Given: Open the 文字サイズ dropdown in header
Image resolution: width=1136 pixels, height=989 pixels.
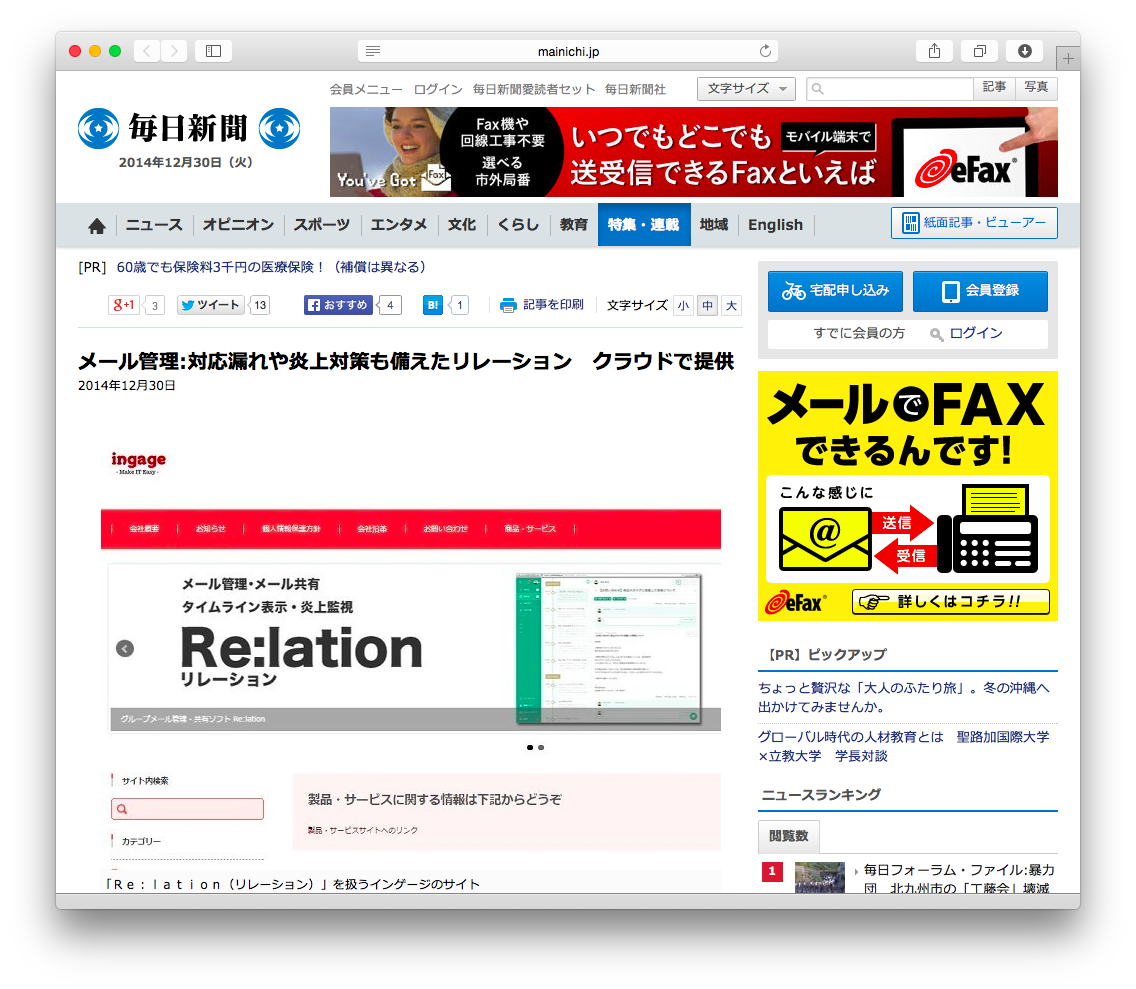Looking at the screenshot, I should click(746, 88).
